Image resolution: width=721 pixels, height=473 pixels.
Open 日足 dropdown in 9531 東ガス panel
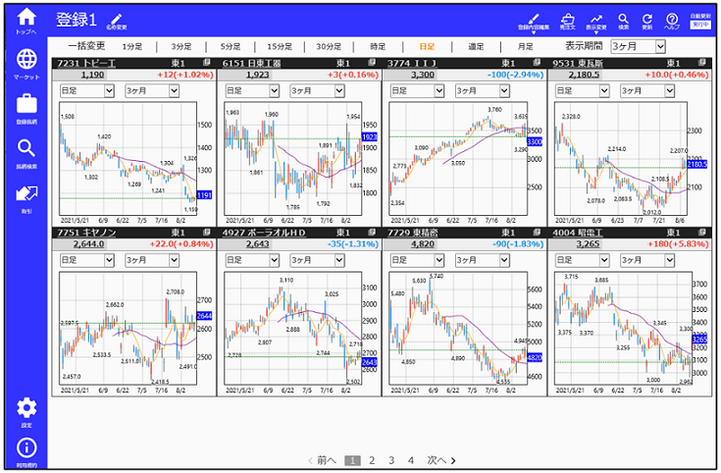click(583, 91)
